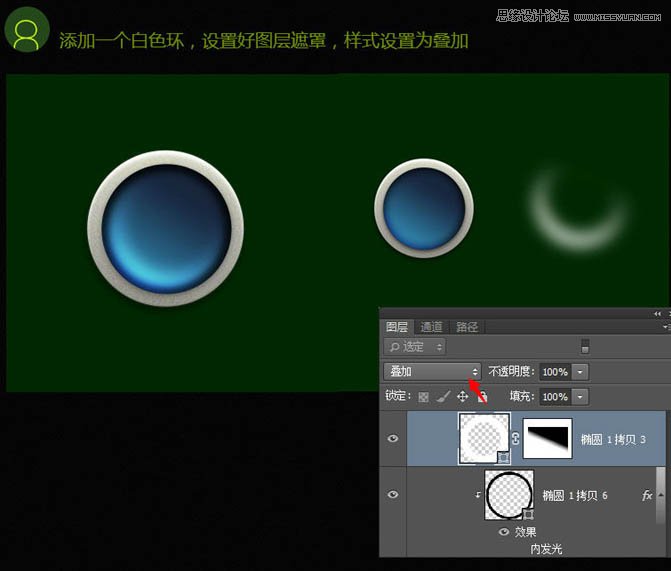This screenshot has width=671, height=571.
Task: Click the clipping mask arrow on 椭圆 1 拷贝 6
Action: pos(478,495)
